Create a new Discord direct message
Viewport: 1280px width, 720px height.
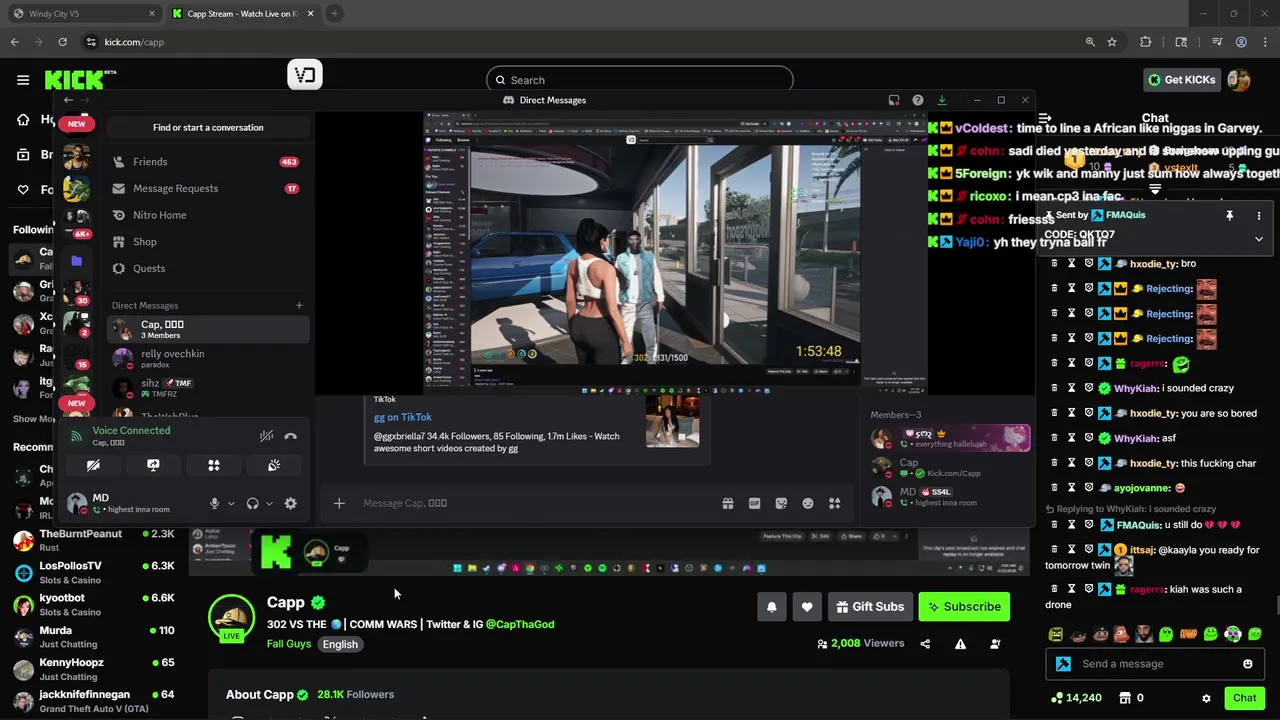tap(299, 305)
